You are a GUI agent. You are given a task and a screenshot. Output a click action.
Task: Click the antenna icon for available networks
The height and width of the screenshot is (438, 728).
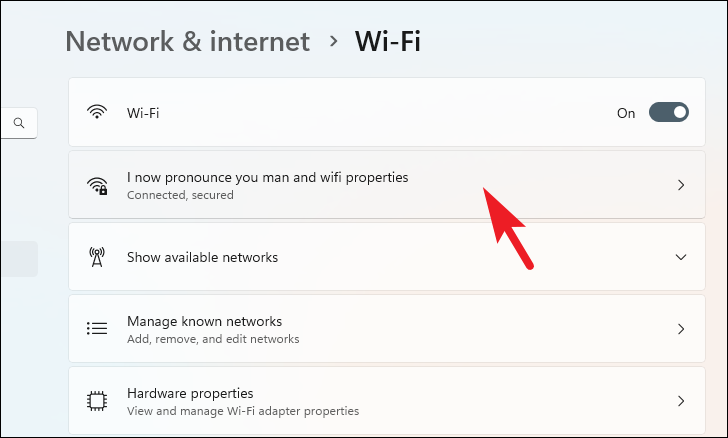(x=97, y=257)
